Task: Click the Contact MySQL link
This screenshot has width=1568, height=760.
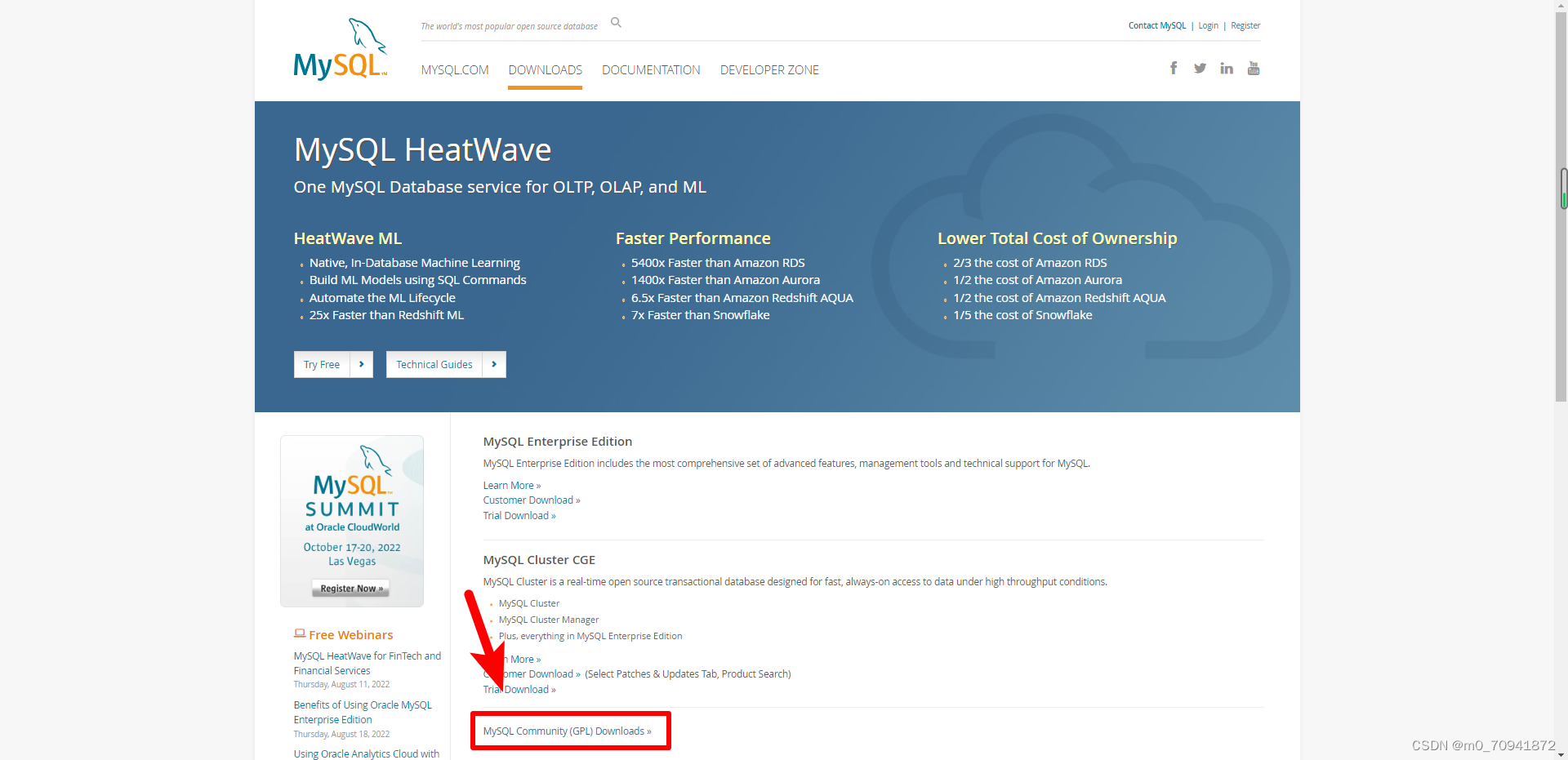Action: click(1157, 26)
